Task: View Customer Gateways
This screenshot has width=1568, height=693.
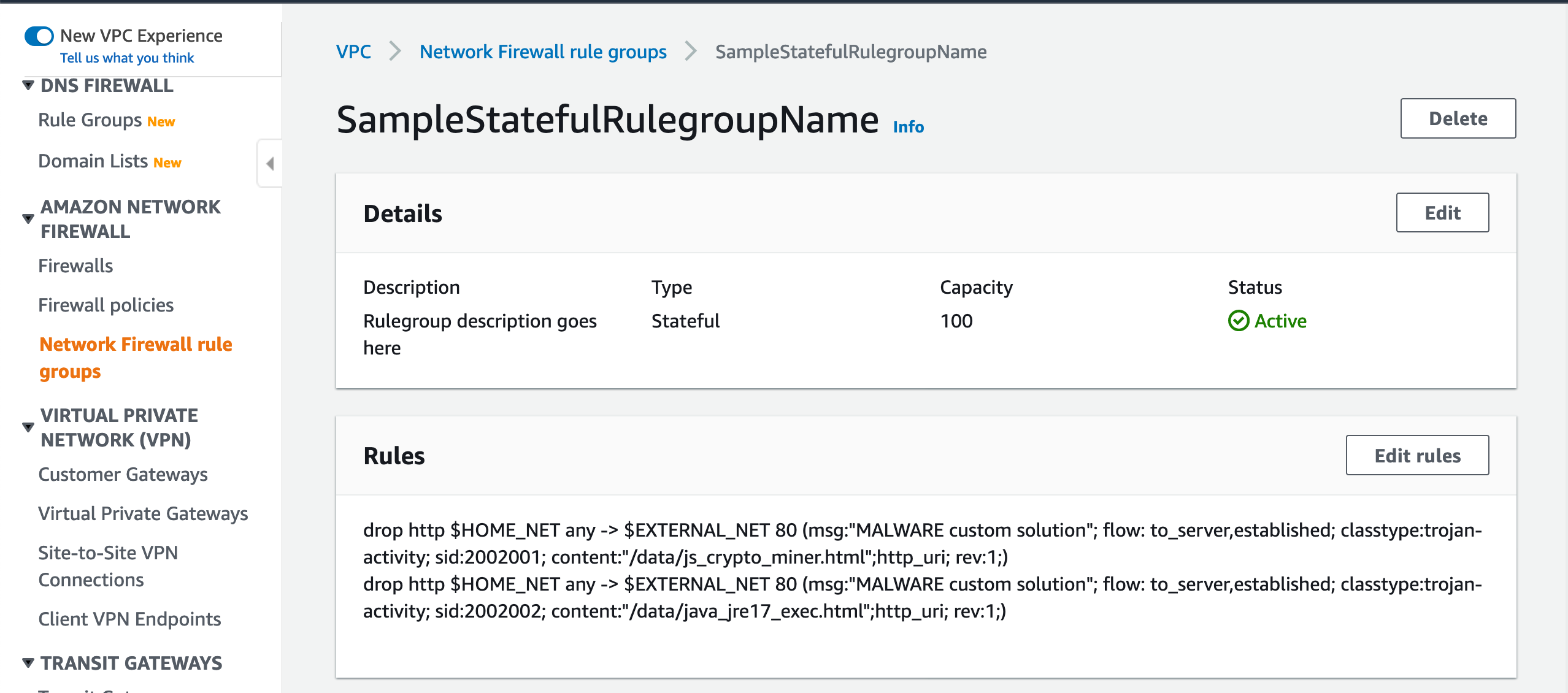Action: coord(123,473)
